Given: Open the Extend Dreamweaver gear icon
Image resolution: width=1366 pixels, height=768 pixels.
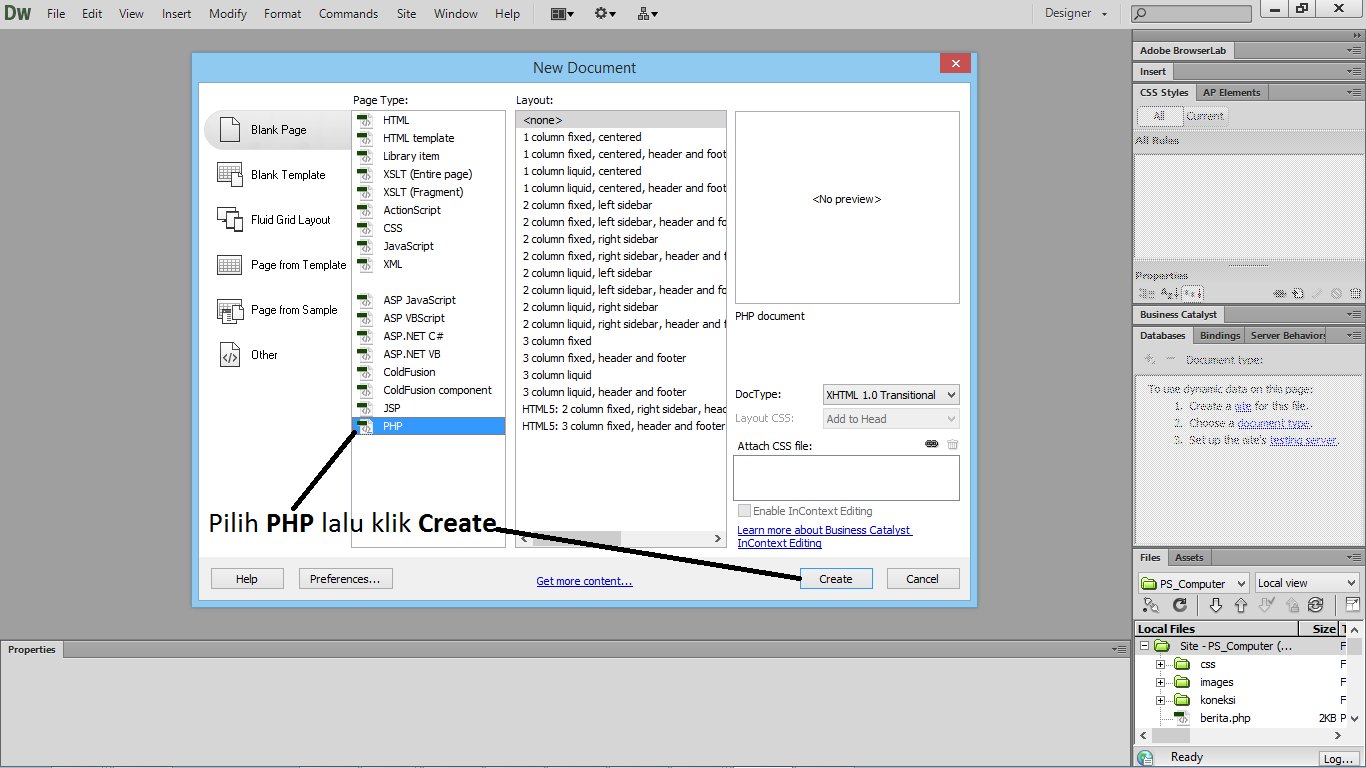Looking at the screenshot, I should [x=605, y=14].
